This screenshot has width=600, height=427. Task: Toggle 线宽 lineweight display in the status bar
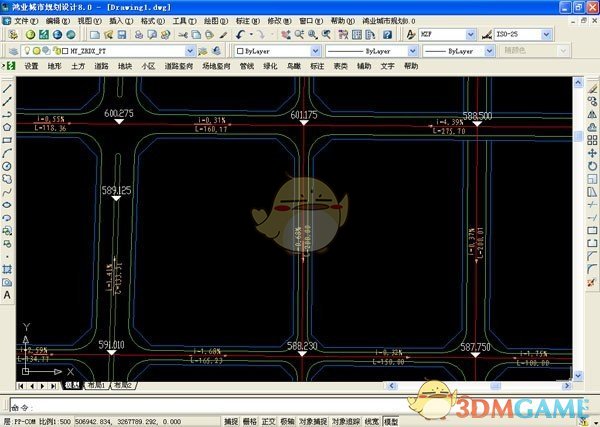pos(372,421)
